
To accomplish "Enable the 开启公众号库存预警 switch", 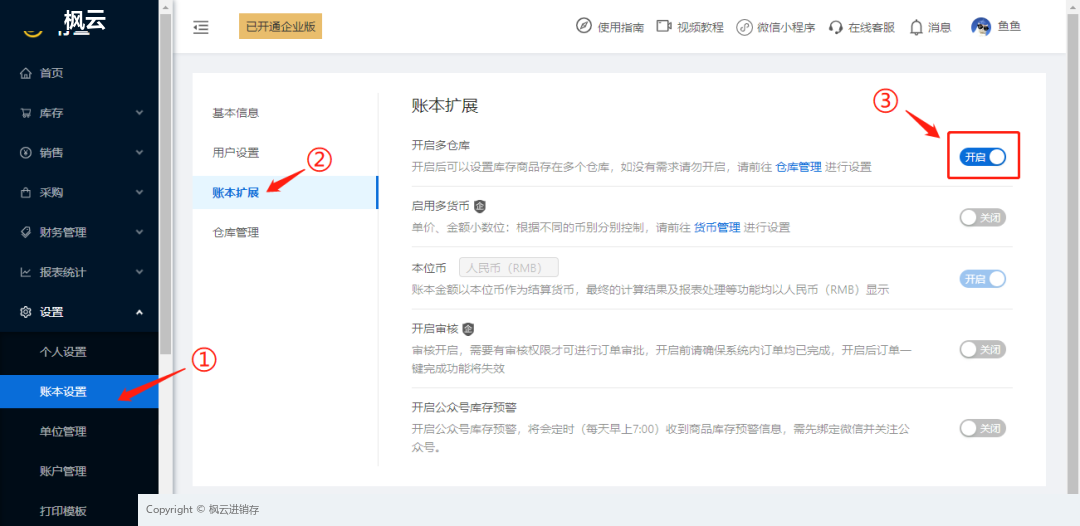I will point(983,428).
